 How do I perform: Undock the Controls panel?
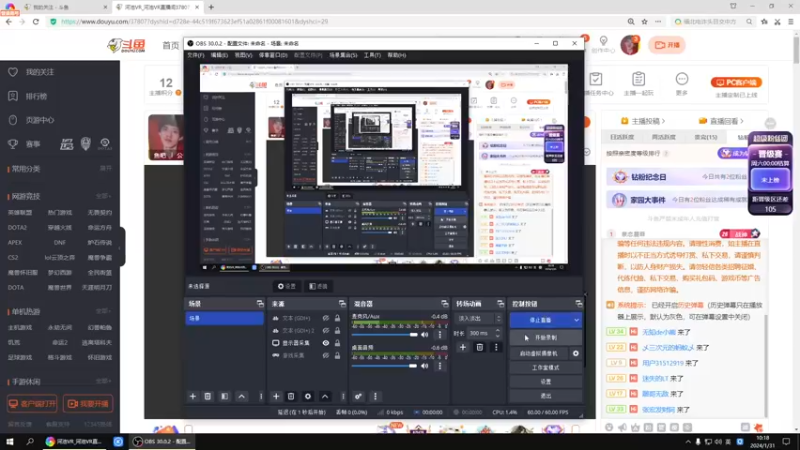coord(579,304)
